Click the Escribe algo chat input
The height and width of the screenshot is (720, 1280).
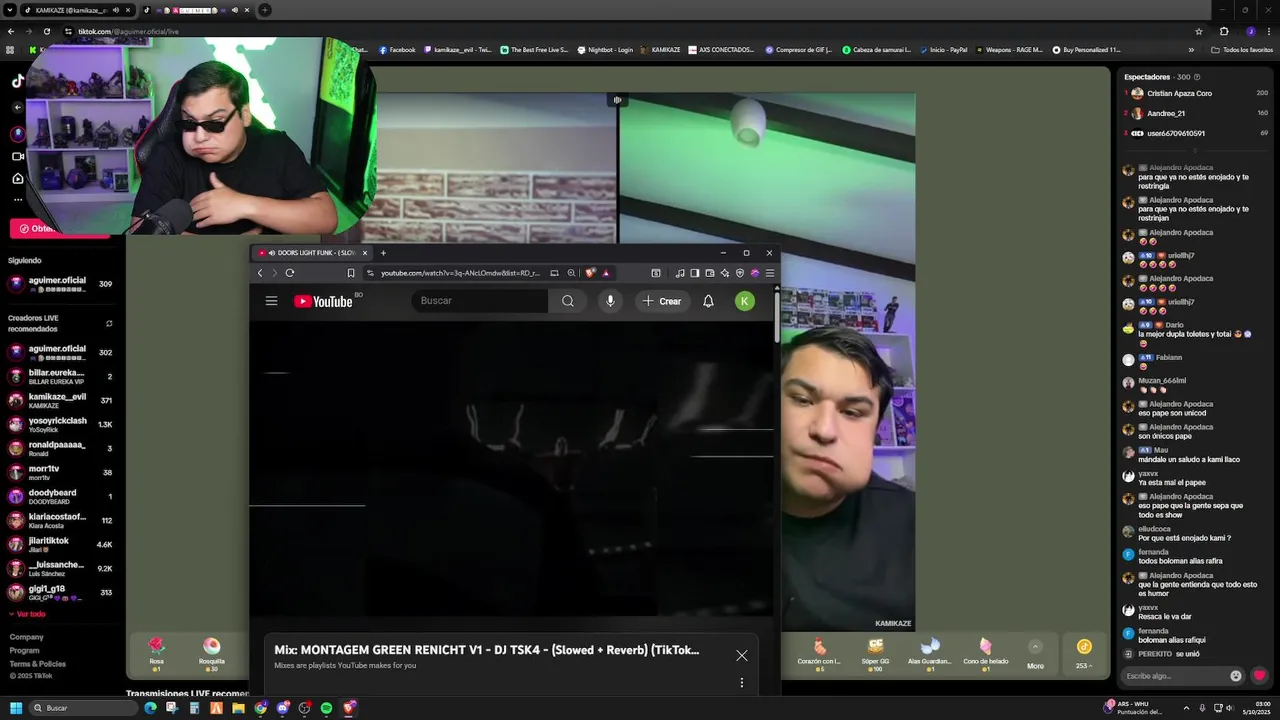point(1174,676)
